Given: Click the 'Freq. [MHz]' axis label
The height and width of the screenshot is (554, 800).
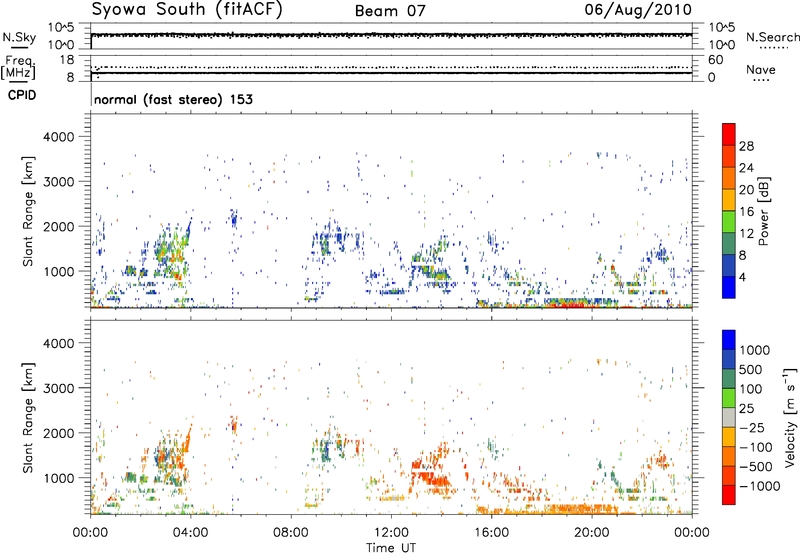Looking at the screenshot, I should [19, 67].
